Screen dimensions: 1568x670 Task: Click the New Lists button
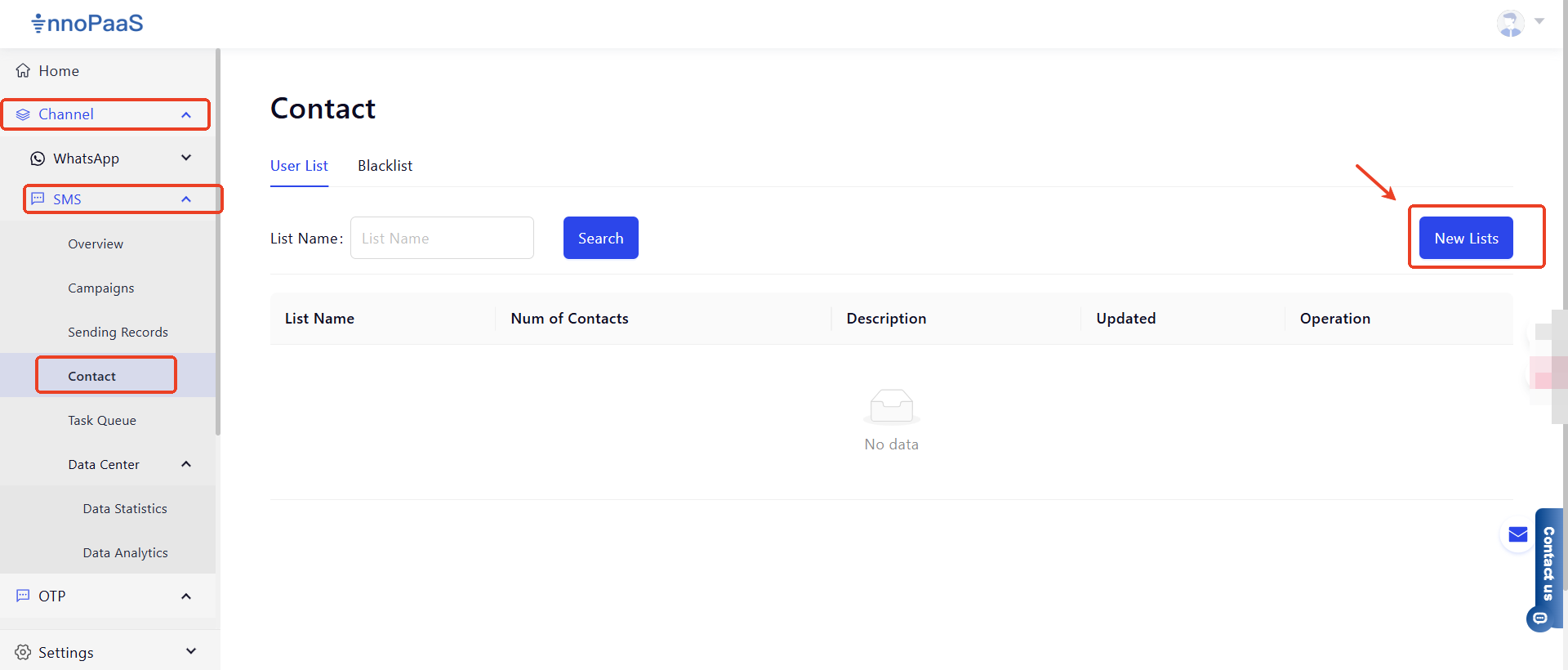coord(1465,238)
